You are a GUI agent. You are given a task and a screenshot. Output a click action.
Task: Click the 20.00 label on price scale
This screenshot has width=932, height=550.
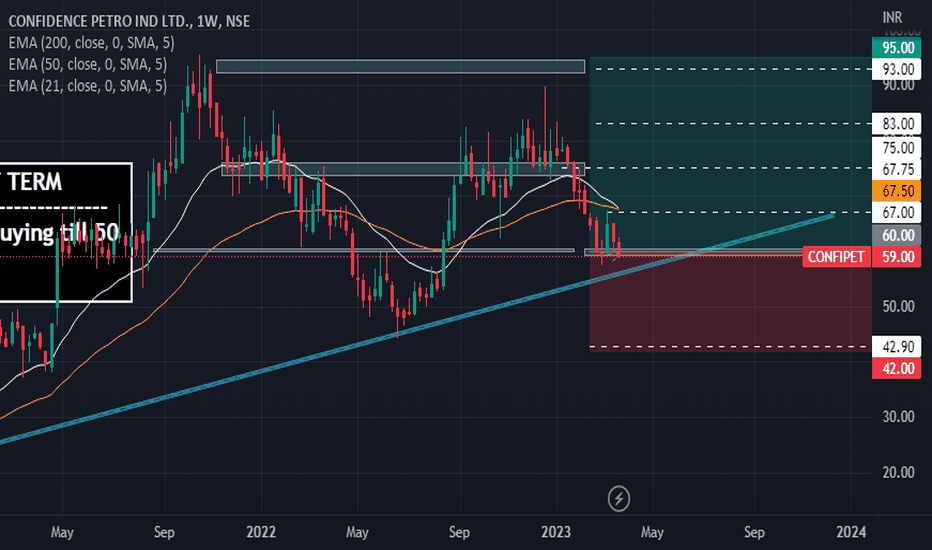pyautogui.click(x=898, y=472)
